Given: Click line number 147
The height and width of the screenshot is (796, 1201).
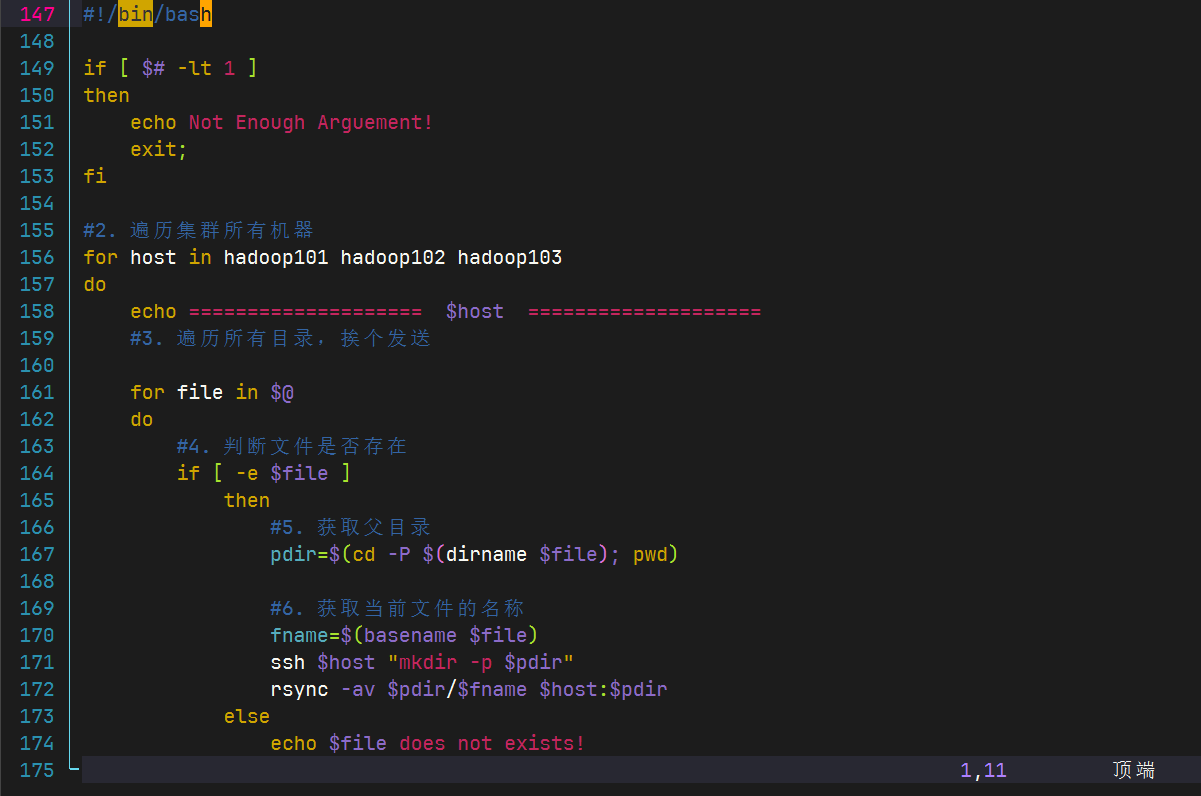Looking at the screenshot, I should 37,15.
